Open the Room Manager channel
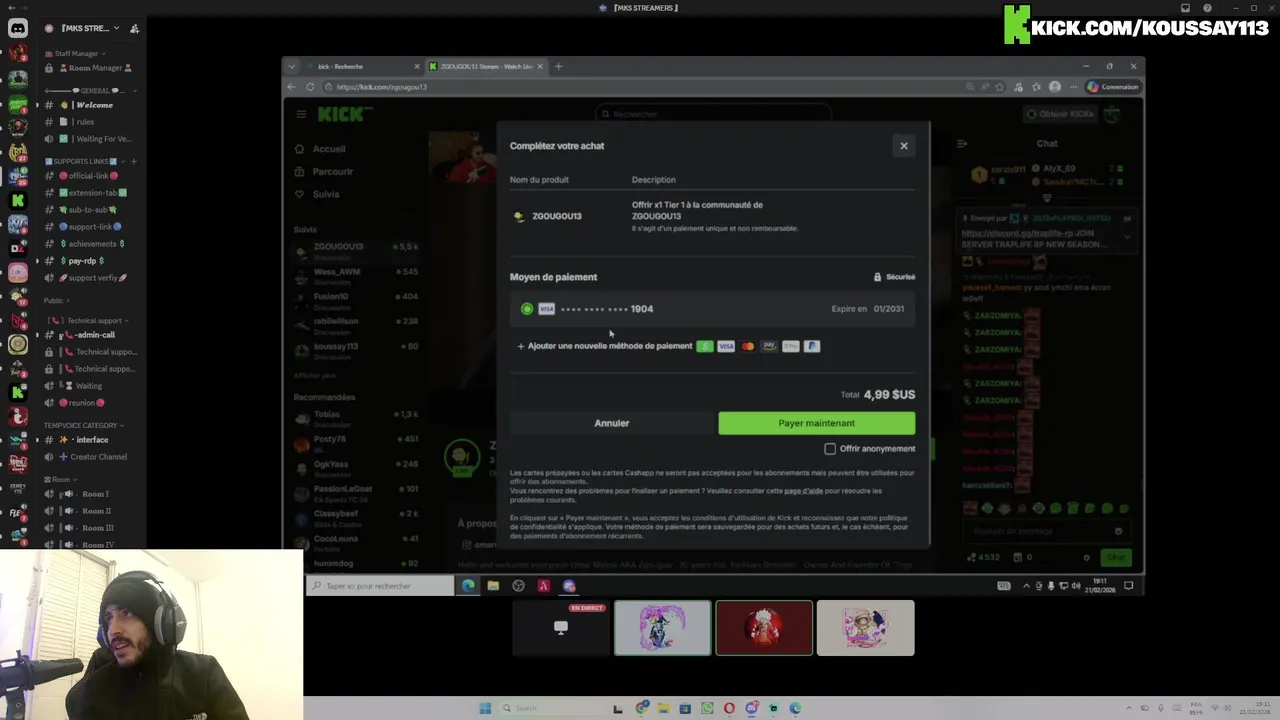The height and width of the screenshot is (720, 1280). pos(90,68)
